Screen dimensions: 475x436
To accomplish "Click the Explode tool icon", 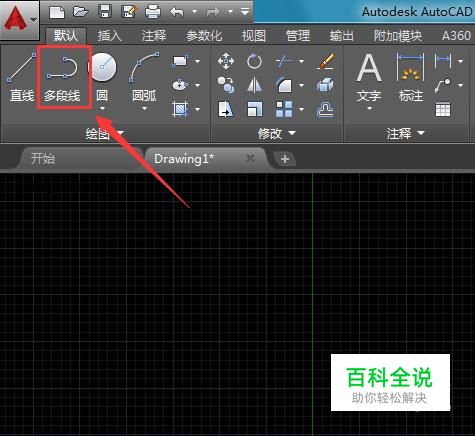I will coord(325,85).
